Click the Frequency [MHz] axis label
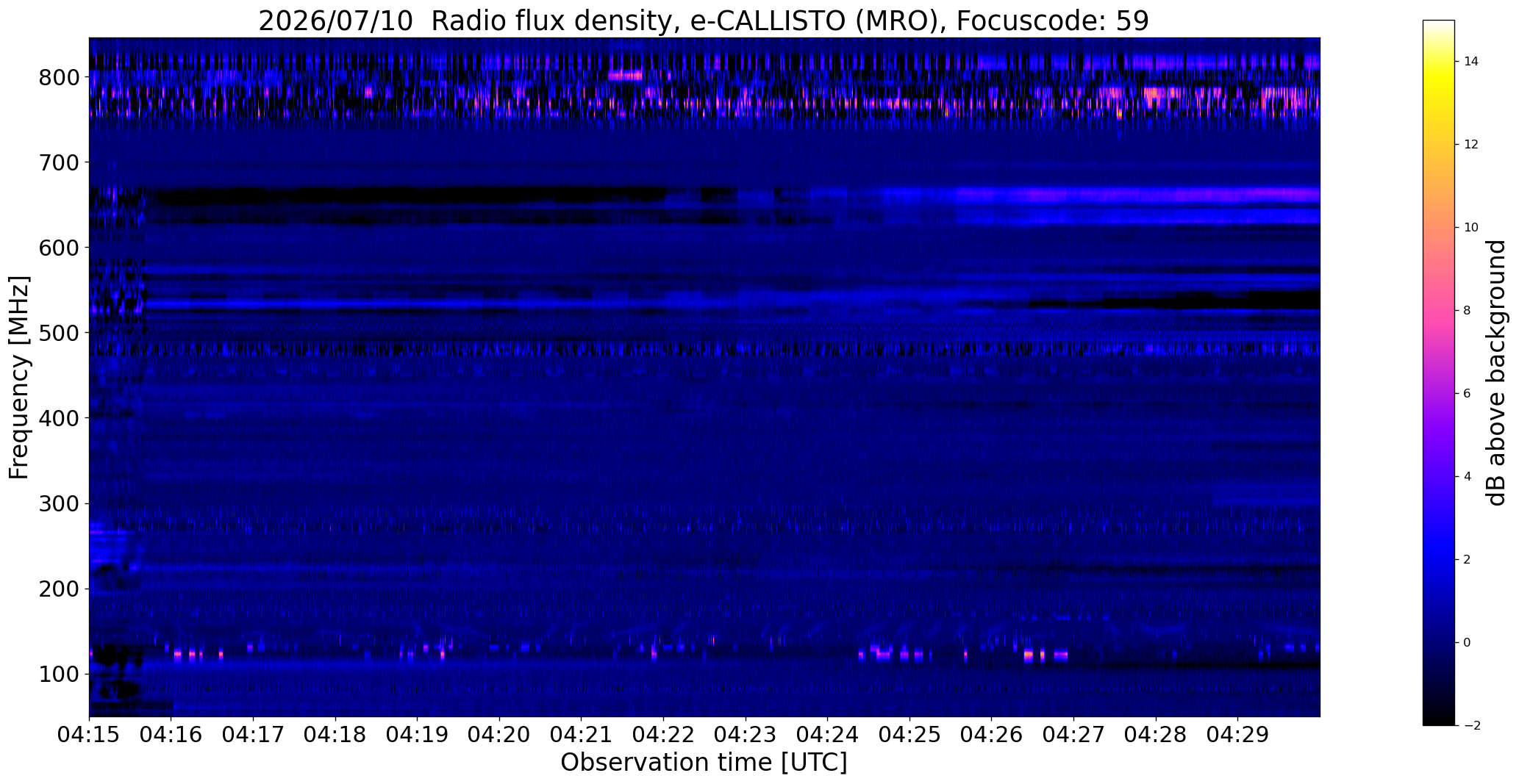This screenshot has width=1519, height=784. pos(19,377)
